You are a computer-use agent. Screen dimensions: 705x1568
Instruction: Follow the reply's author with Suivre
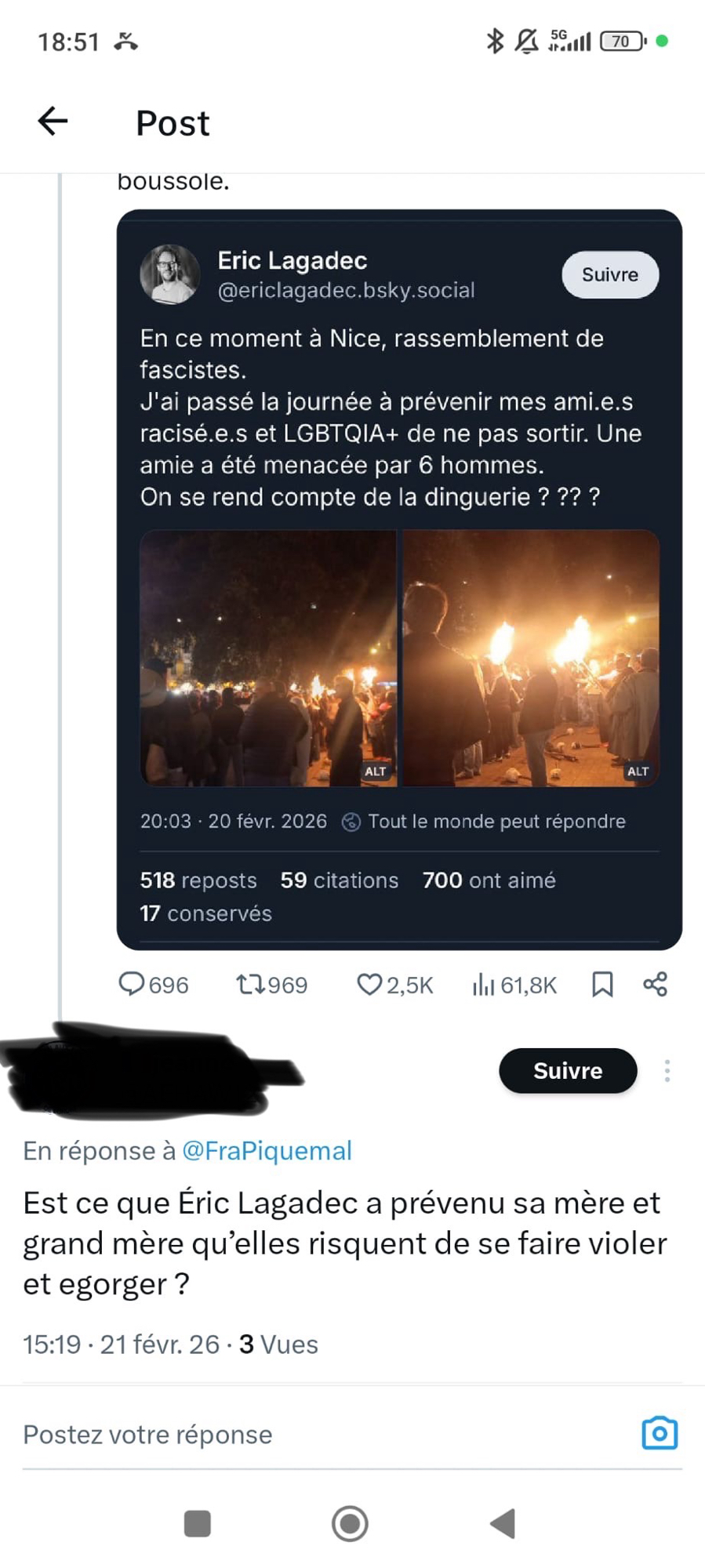568,1071
